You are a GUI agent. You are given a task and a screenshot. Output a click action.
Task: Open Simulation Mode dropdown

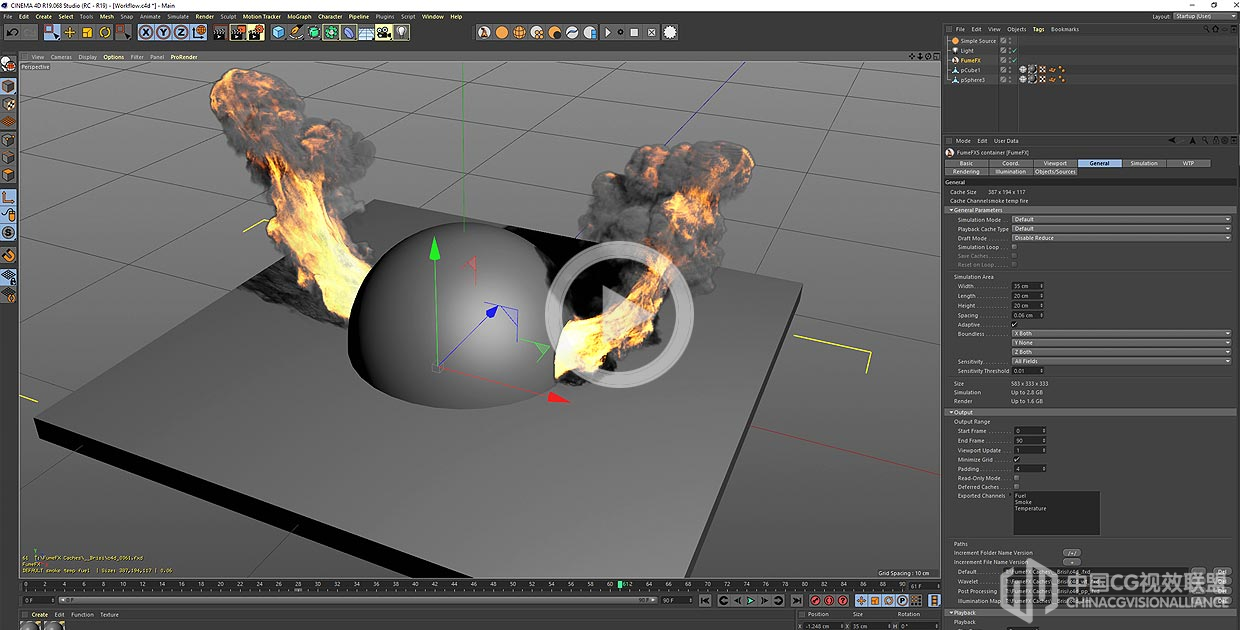(1121, 219)
